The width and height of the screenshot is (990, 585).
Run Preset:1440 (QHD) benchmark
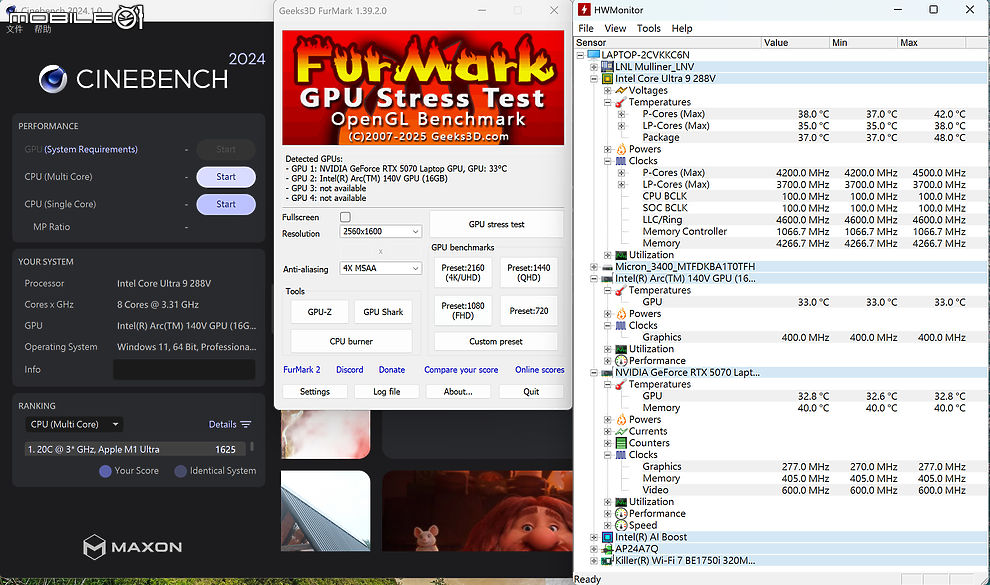click(x=528, y=273)
